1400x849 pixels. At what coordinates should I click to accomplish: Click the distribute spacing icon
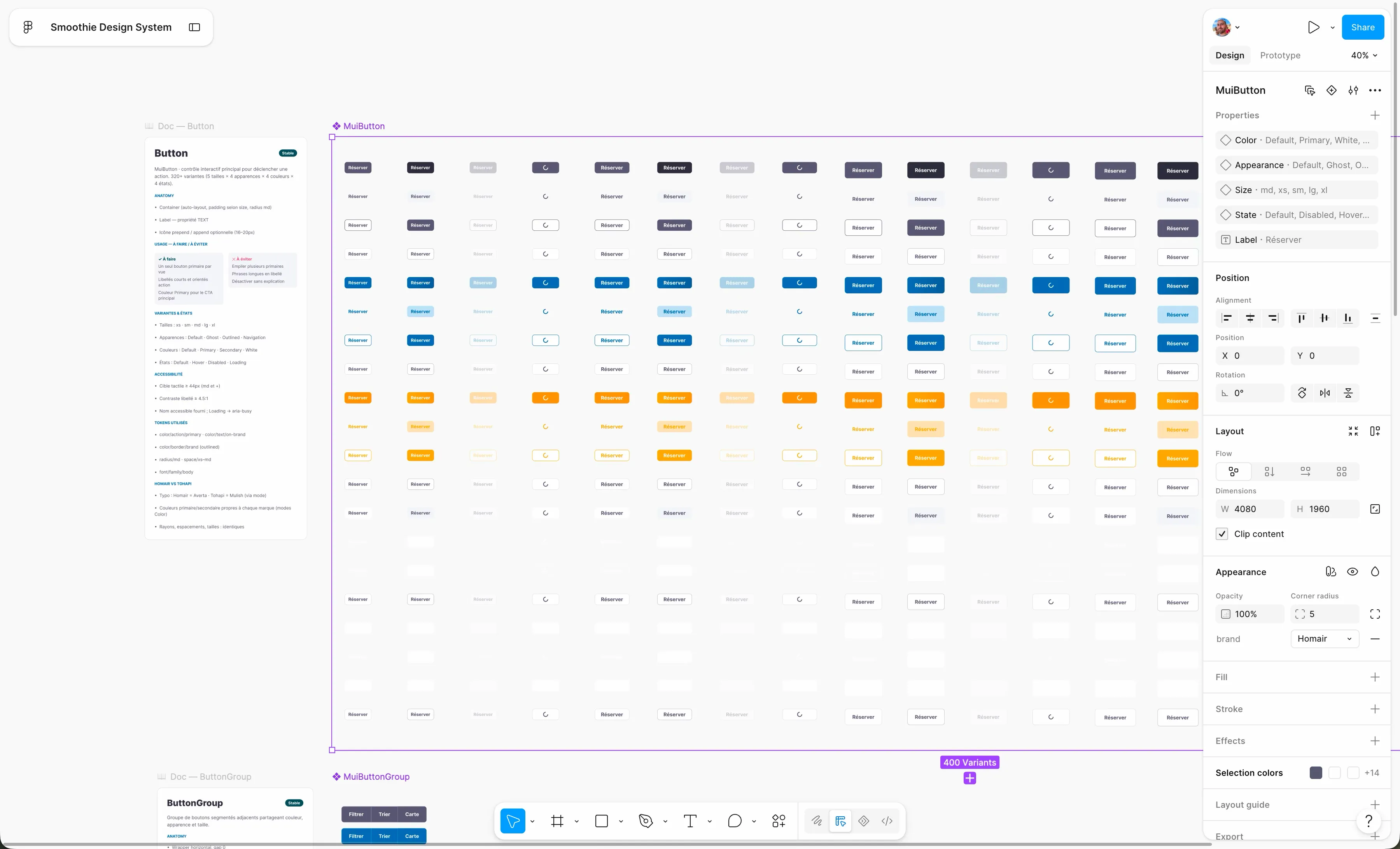click(1375, 318)
